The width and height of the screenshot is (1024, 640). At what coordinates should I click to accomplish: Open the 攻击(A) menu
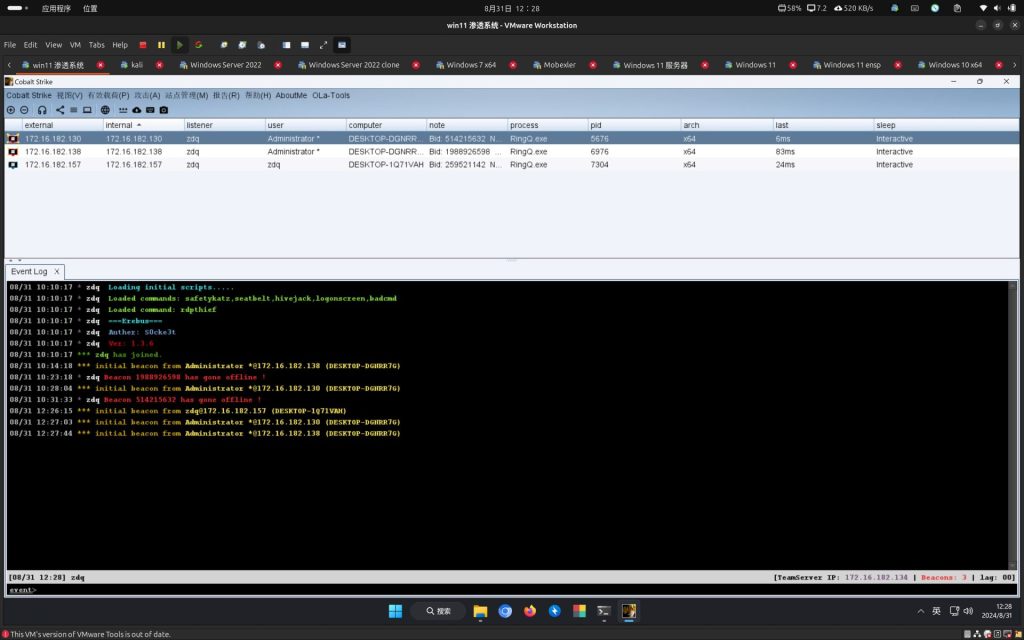tap(147, 95)
